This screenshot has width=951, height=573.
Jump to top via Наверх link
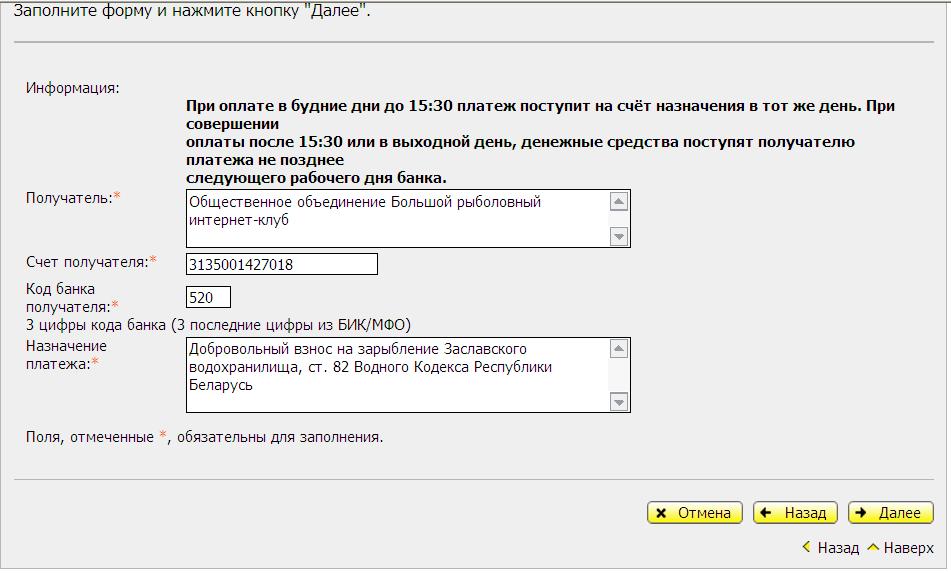908,548
